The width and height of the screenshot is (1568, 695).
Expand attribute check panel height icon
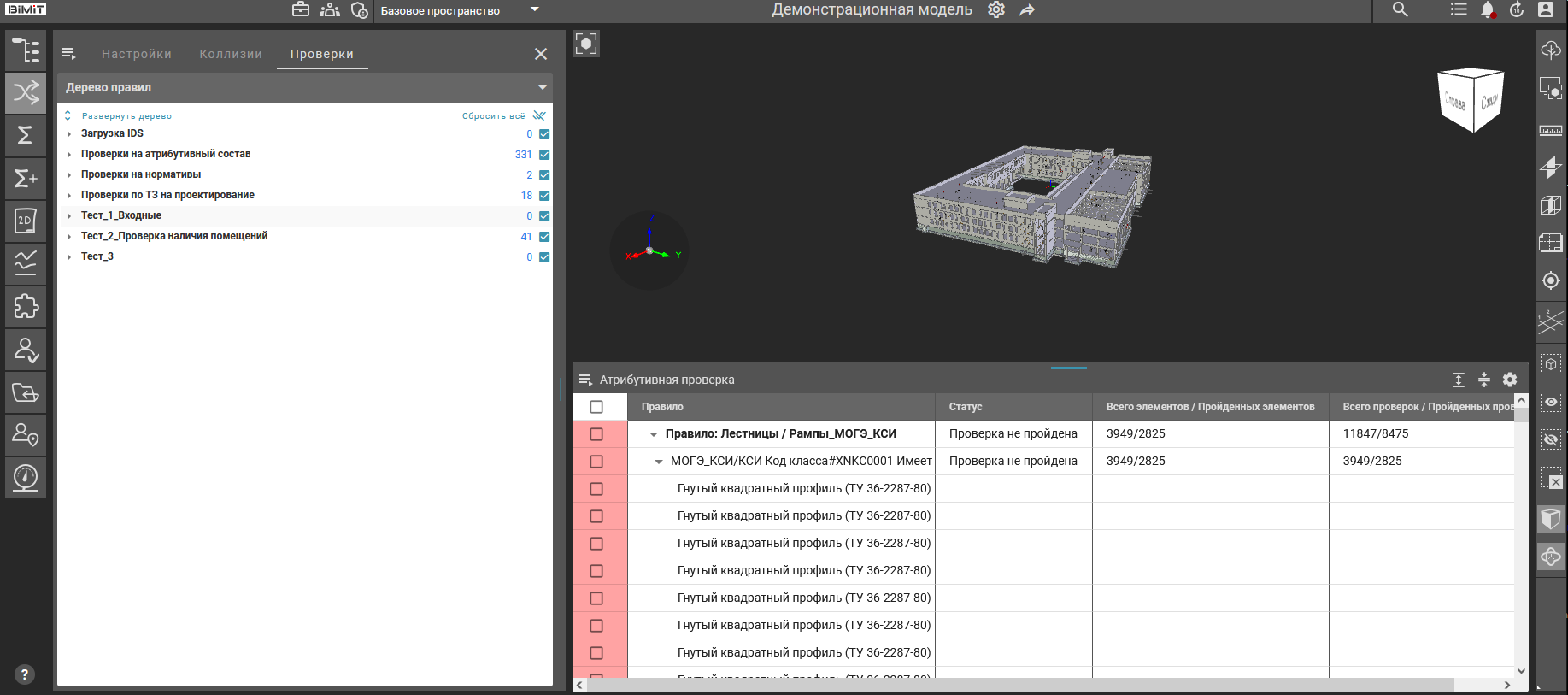coord(1459,380)
